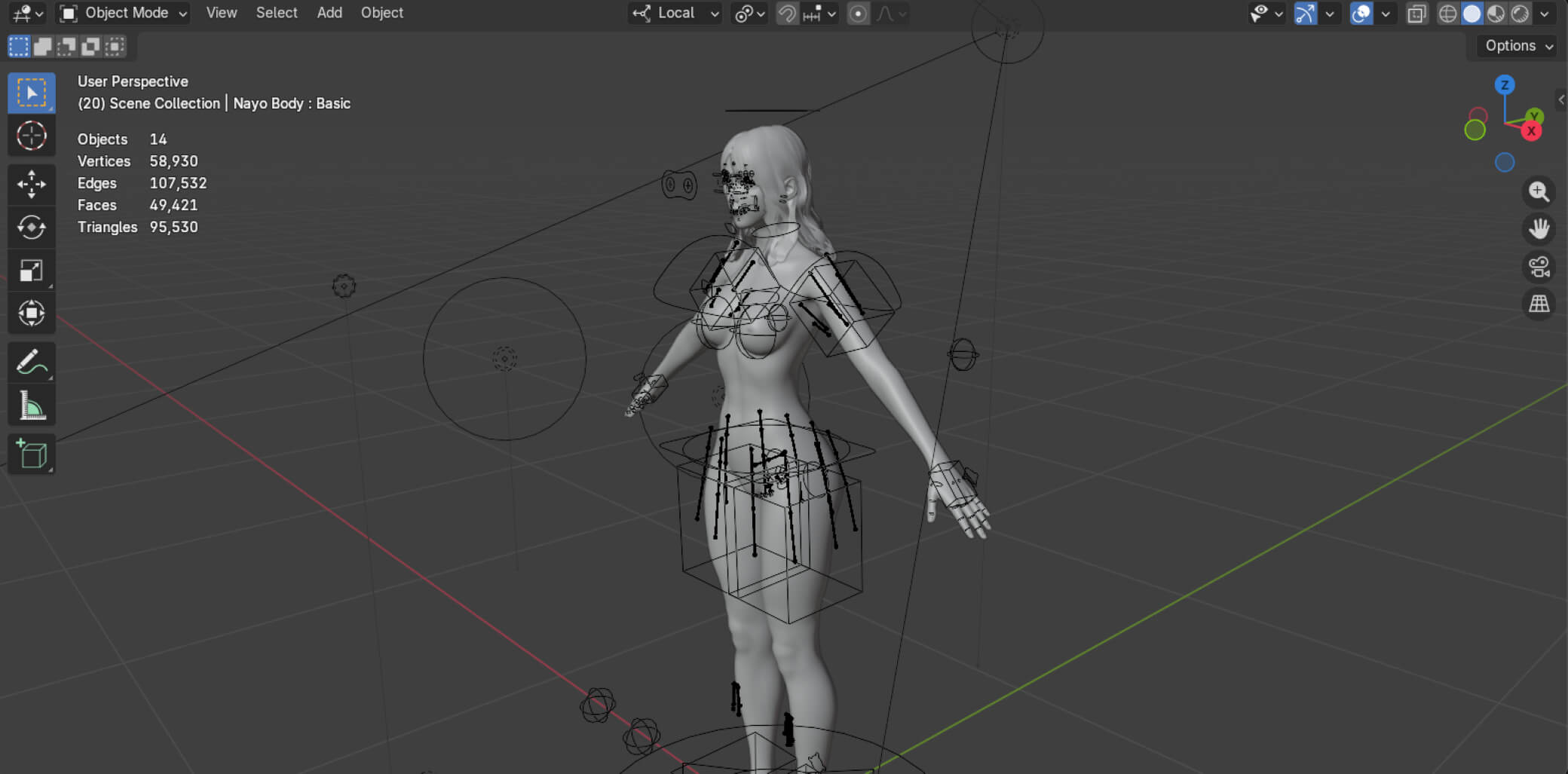
Task: Toggle proportional editing
Action: [858, 14]
